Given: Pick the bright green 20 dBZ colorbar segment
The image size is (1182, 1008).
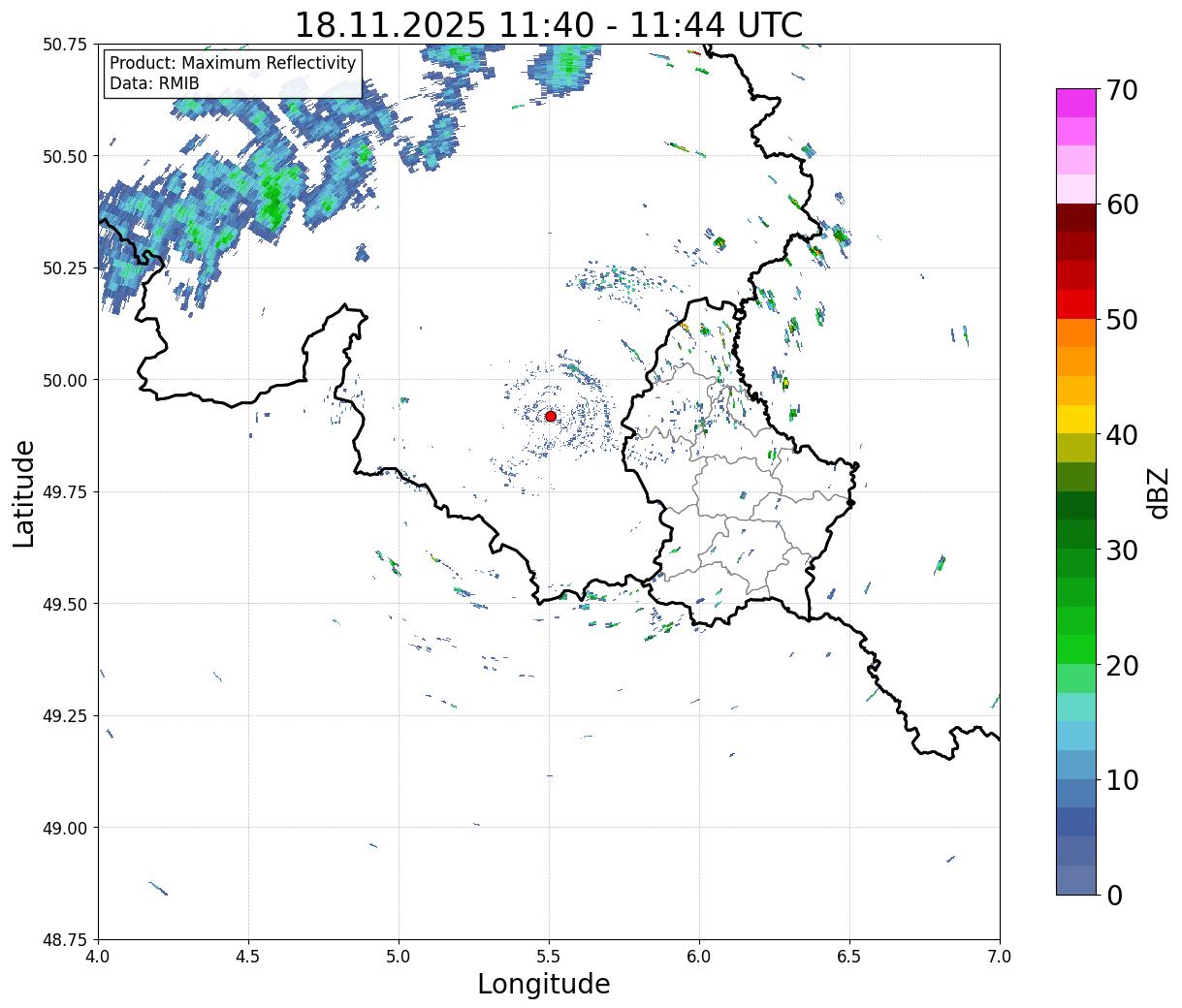Looking at the screenshot, I should tap(1075, 648).
